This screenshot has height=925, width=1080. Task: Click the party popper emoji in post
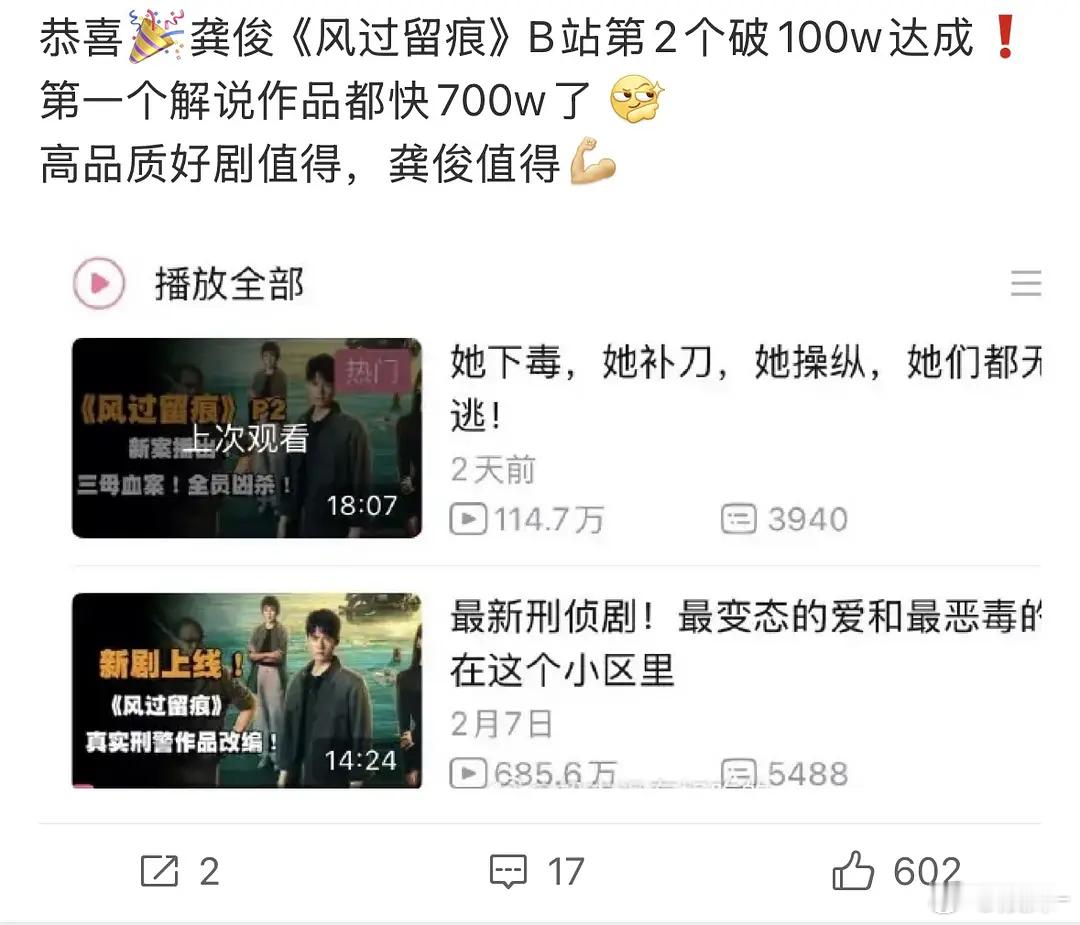[156, 37]
